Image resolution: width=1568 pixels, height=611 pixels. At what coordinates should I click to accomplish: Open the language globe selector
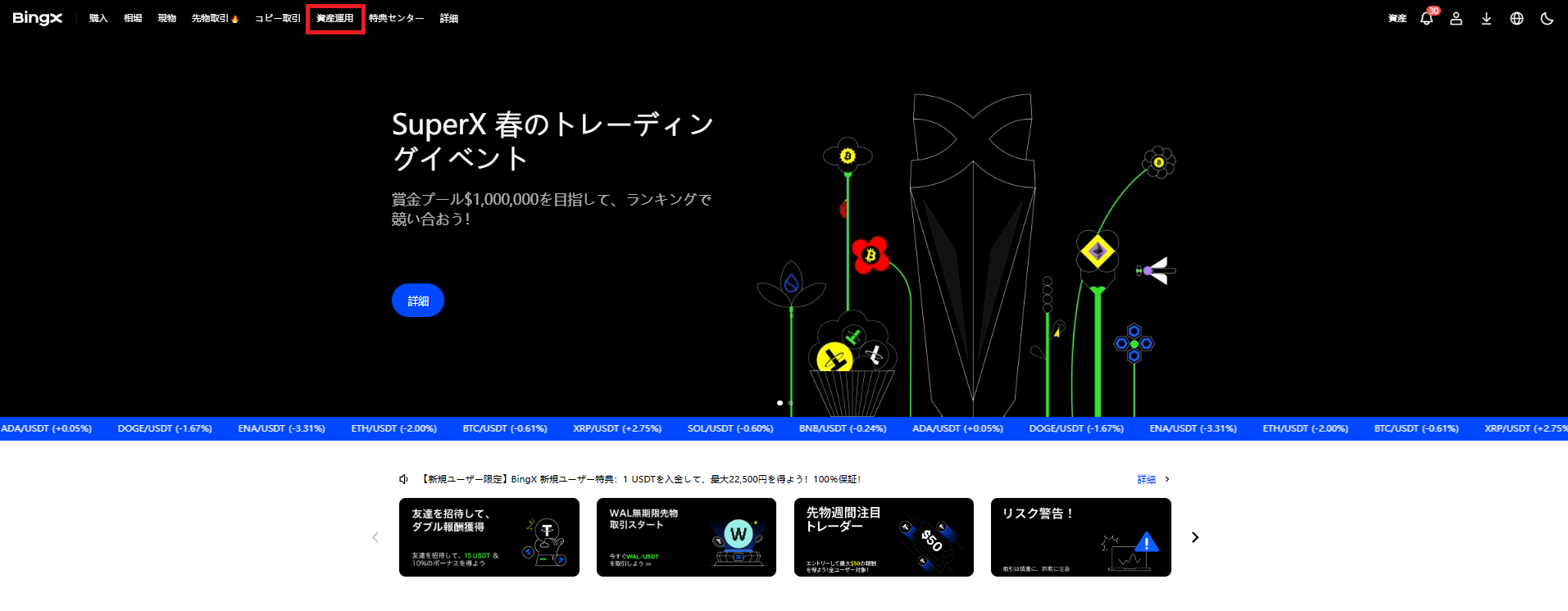point(1516,19)
